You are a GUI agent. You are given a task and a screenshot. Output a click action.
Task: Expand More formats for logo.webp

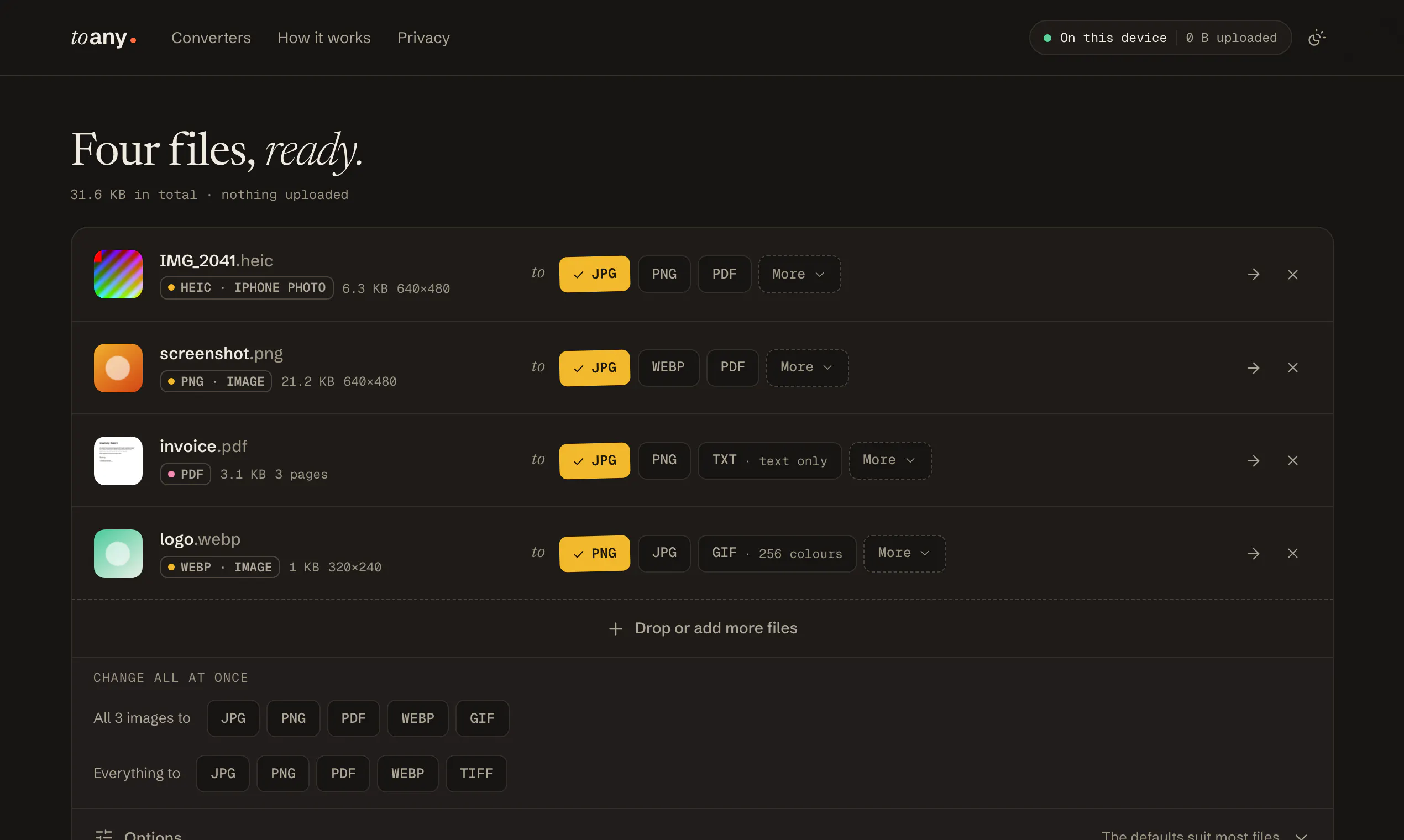(x=904, y=554)
